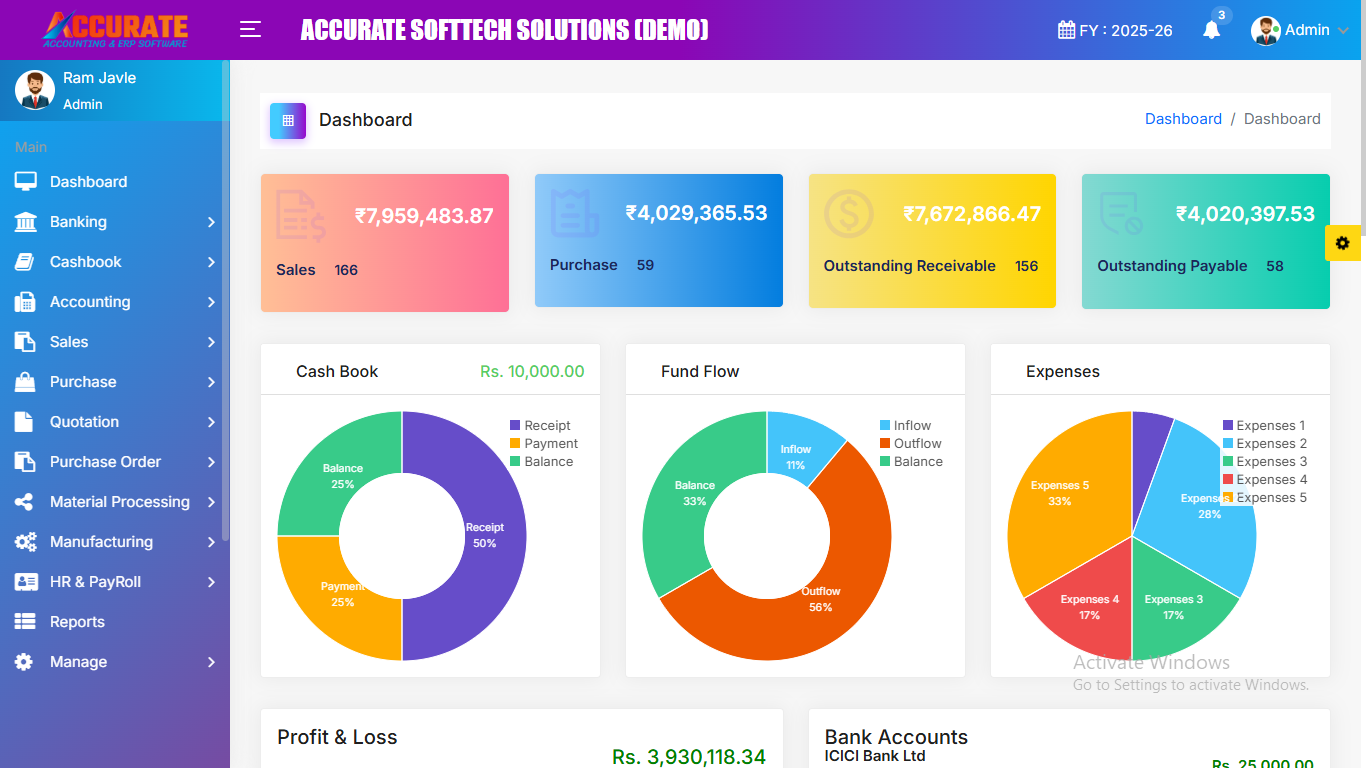The height and width of the screenshot is (768, 1366).
Task: Click the Banking building icon in sidebar
Action: (x=25, y=222)
